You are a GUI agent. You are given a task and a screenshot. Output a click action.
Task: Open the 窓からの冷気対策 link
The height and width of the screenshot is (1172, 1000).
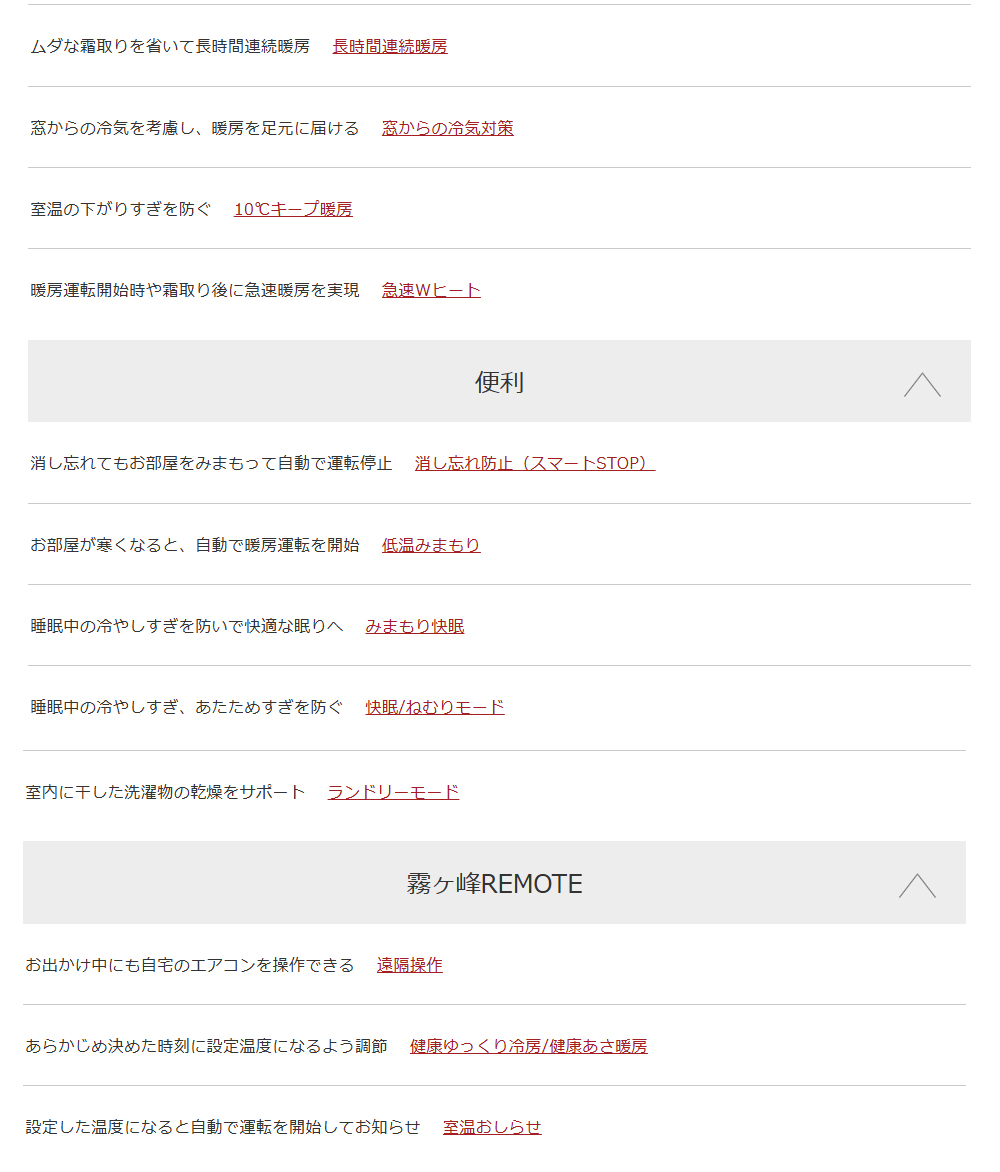point(448,128)
